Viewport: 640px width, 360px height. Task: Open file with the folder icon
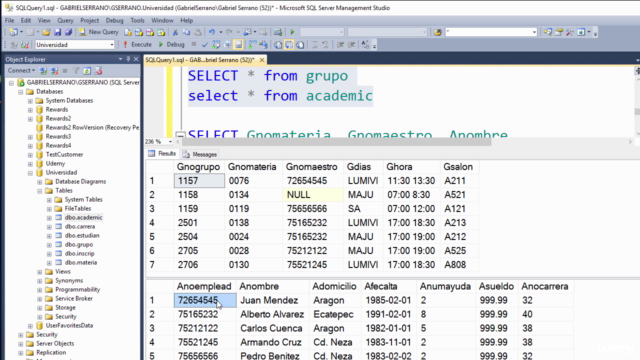click(46, 32)
